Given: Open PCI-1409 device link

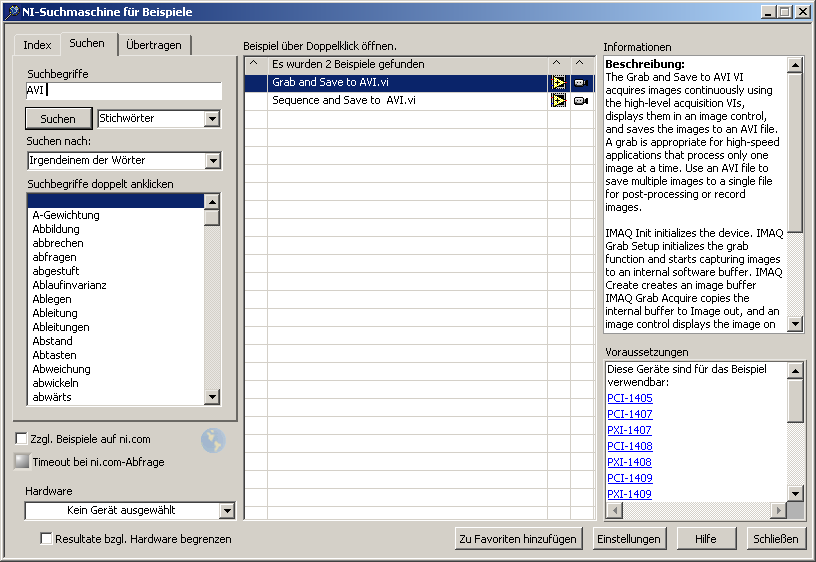Looking at the screenshot, I should [630, 478].
